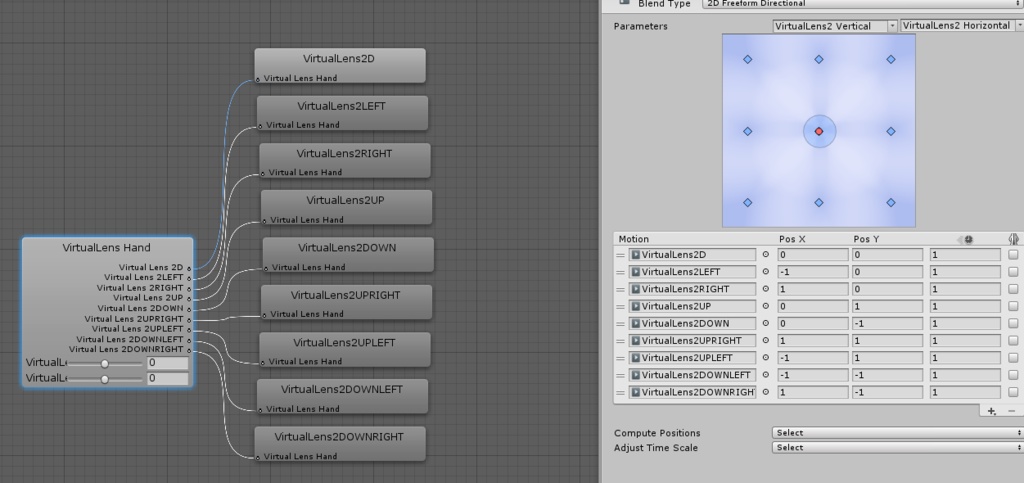
Task: Grab the drag handle of VirtualLens2UP row
Action: pyautogui.click(x=620, y=306)
